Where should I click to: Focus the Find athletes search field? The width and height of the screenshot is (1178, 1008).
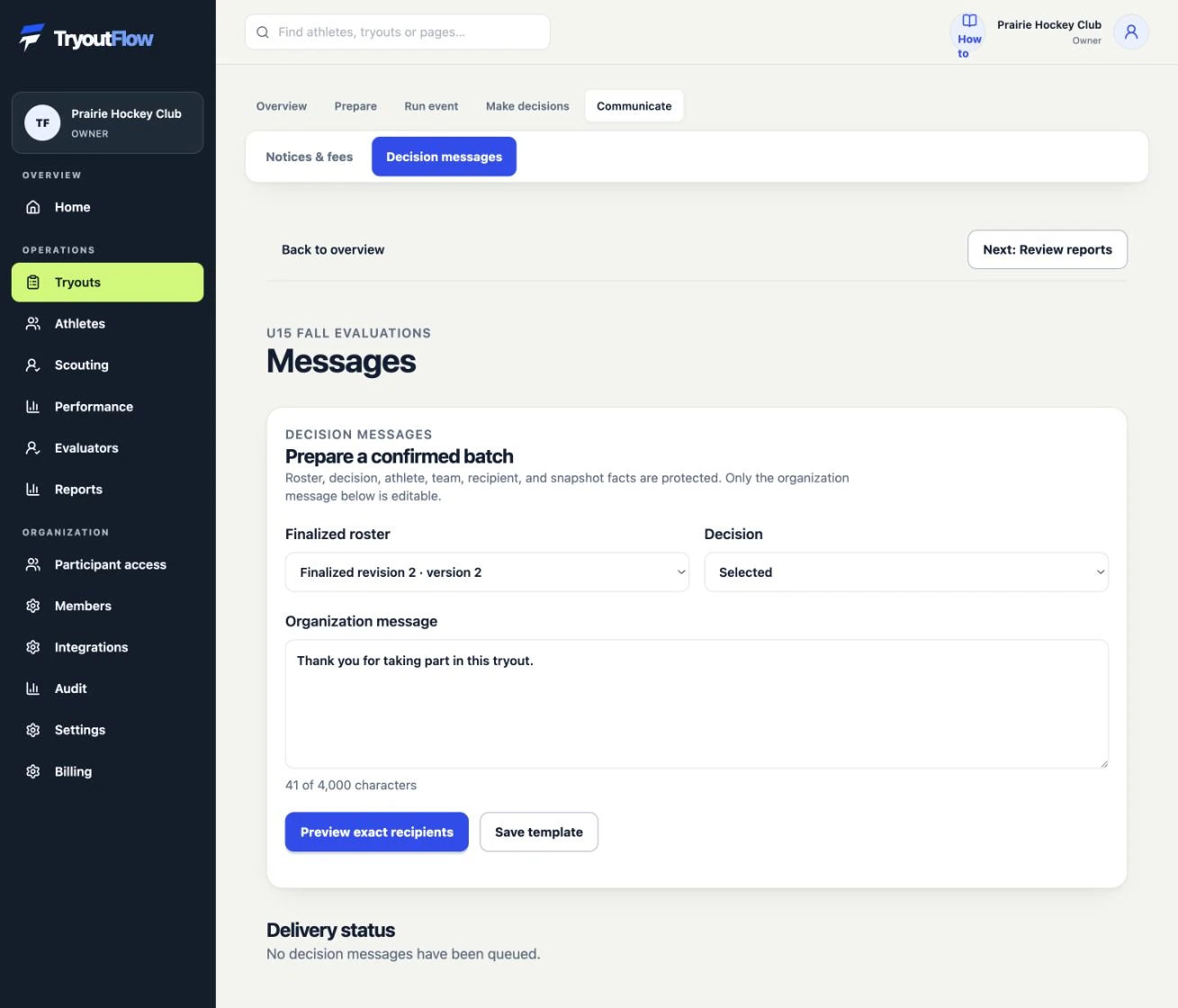(x=398, y=32)
